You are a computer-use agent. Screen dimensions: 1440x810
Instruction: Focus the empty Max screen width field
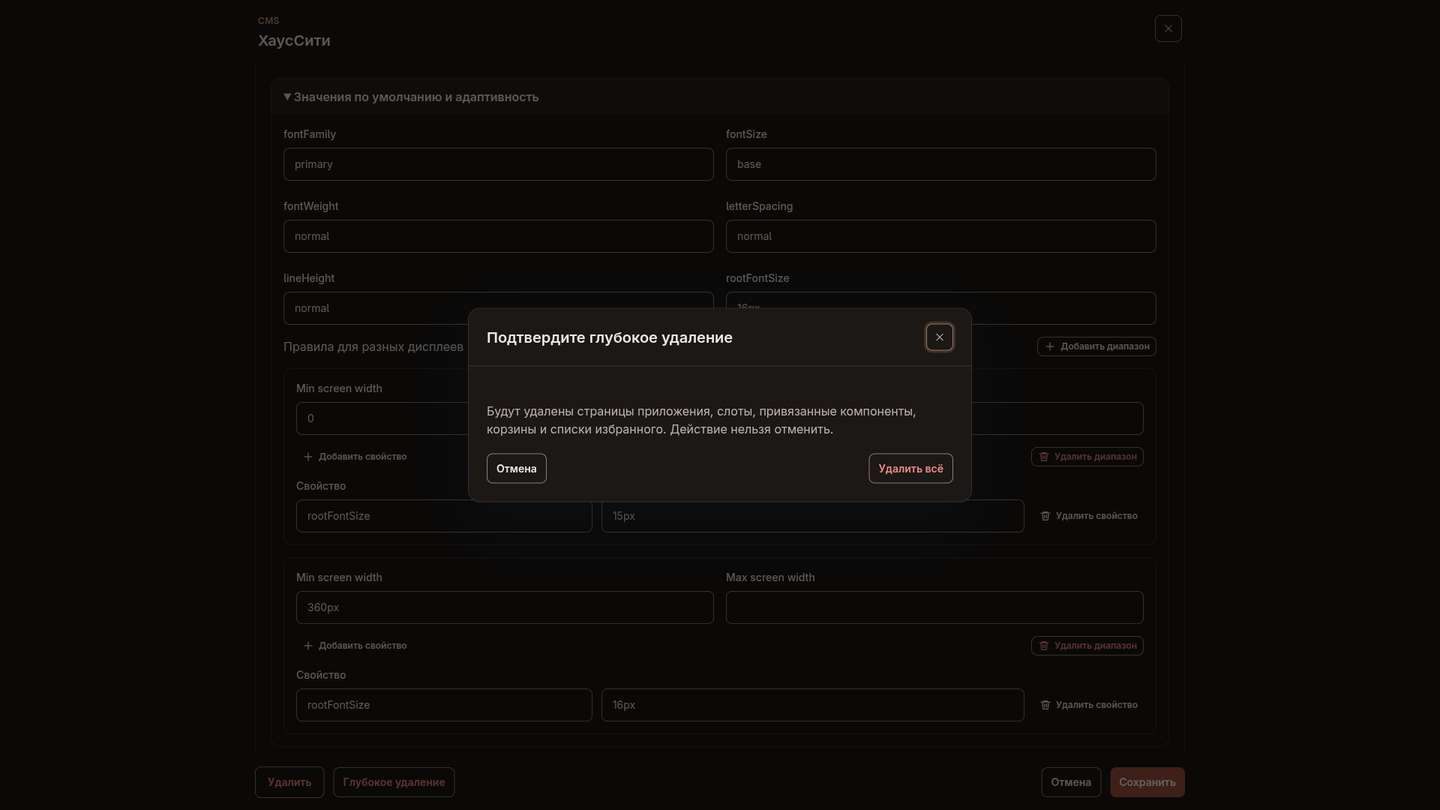tap(934, 607)
